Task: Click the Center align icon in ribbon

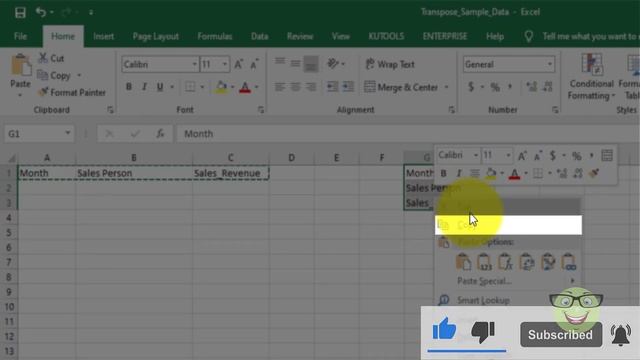Action: click(x=296, y=87)
